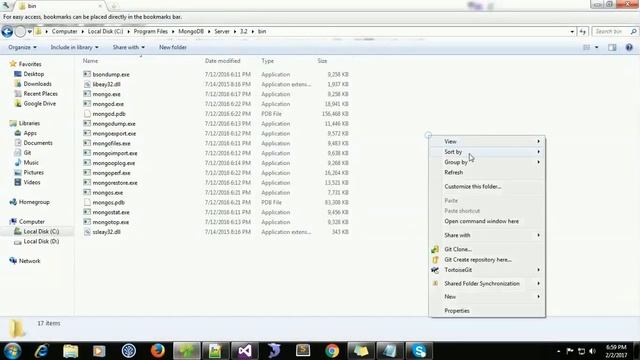Open Properties from context menu
The height and width of the screenshot is (360, 640).
[487, 311]
